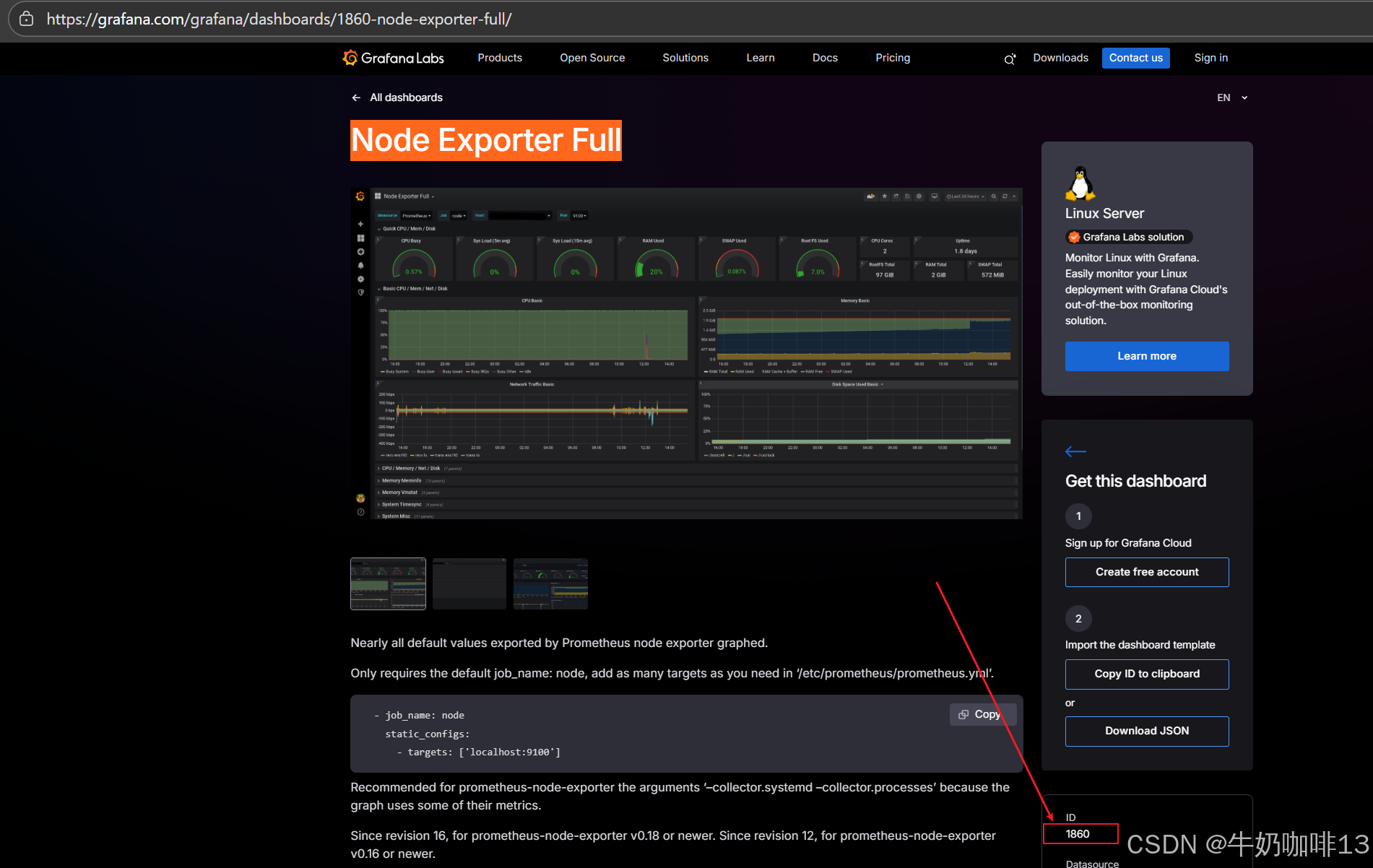Select the third dashboard thumbnail
This screenshot has height=868, width=1373.
(x=550, y=583)
